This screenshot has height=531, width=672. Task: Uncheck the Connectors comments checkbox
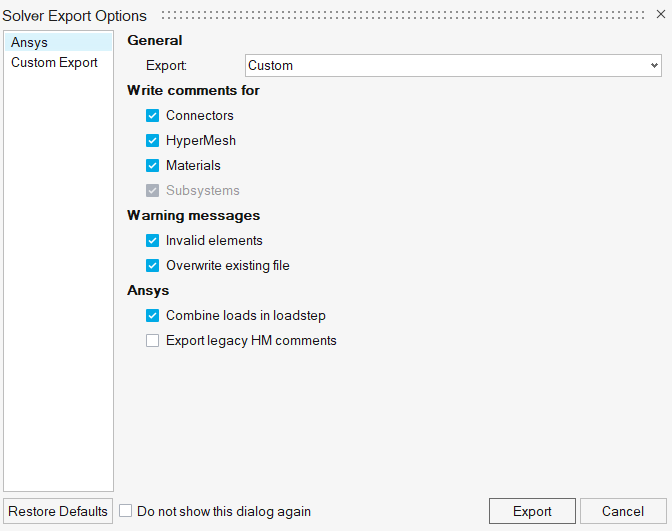point(153,116)
